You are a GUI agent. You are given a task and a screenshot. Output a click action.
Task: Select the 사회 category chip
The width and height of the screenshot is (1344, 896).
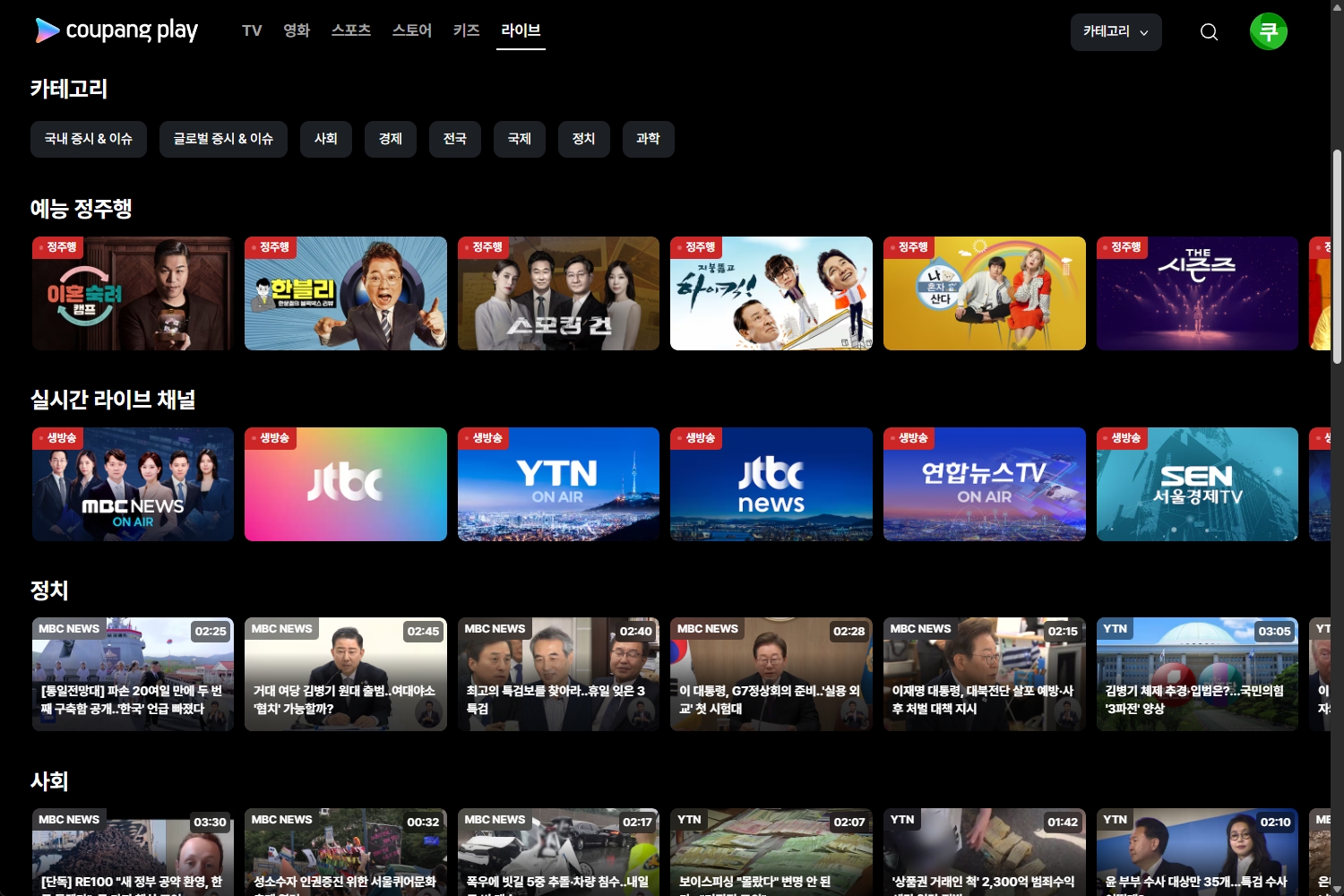[326, 139]
